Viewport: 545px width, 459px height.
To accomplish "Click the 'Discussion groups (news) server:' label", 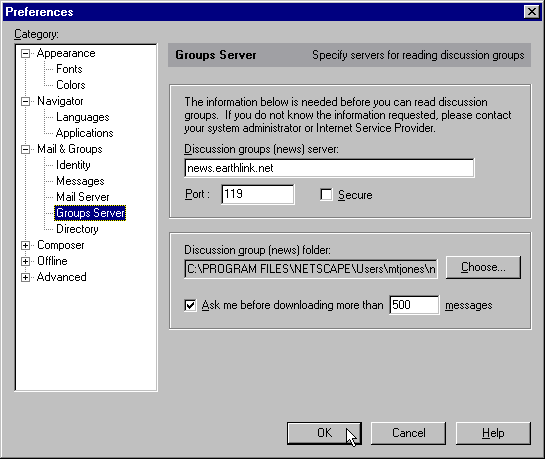I will pyautogui.click(x=261, y=149).
